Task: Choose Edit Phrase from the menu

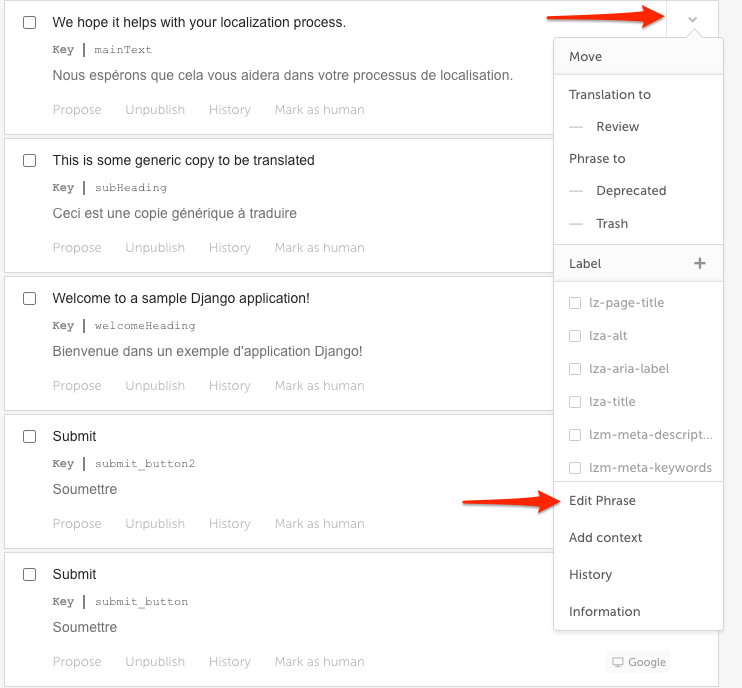Action: (602, 501)
